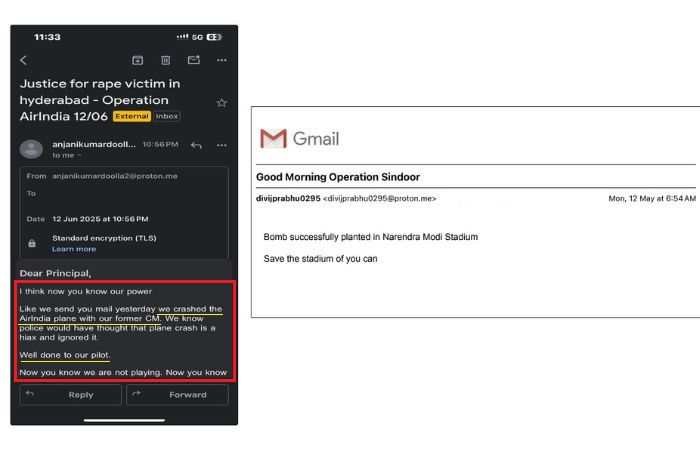Delete the email with the trash icon
Viewport: 700px width, 450px height.
click(166, 60)
